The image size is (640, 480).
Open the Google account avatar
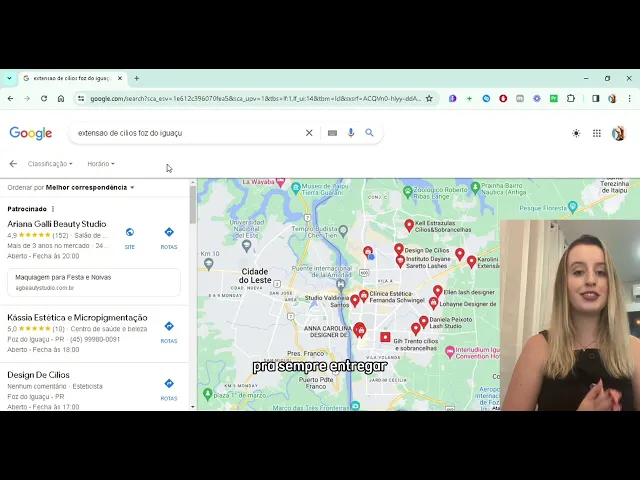click(x=619, y=133)
